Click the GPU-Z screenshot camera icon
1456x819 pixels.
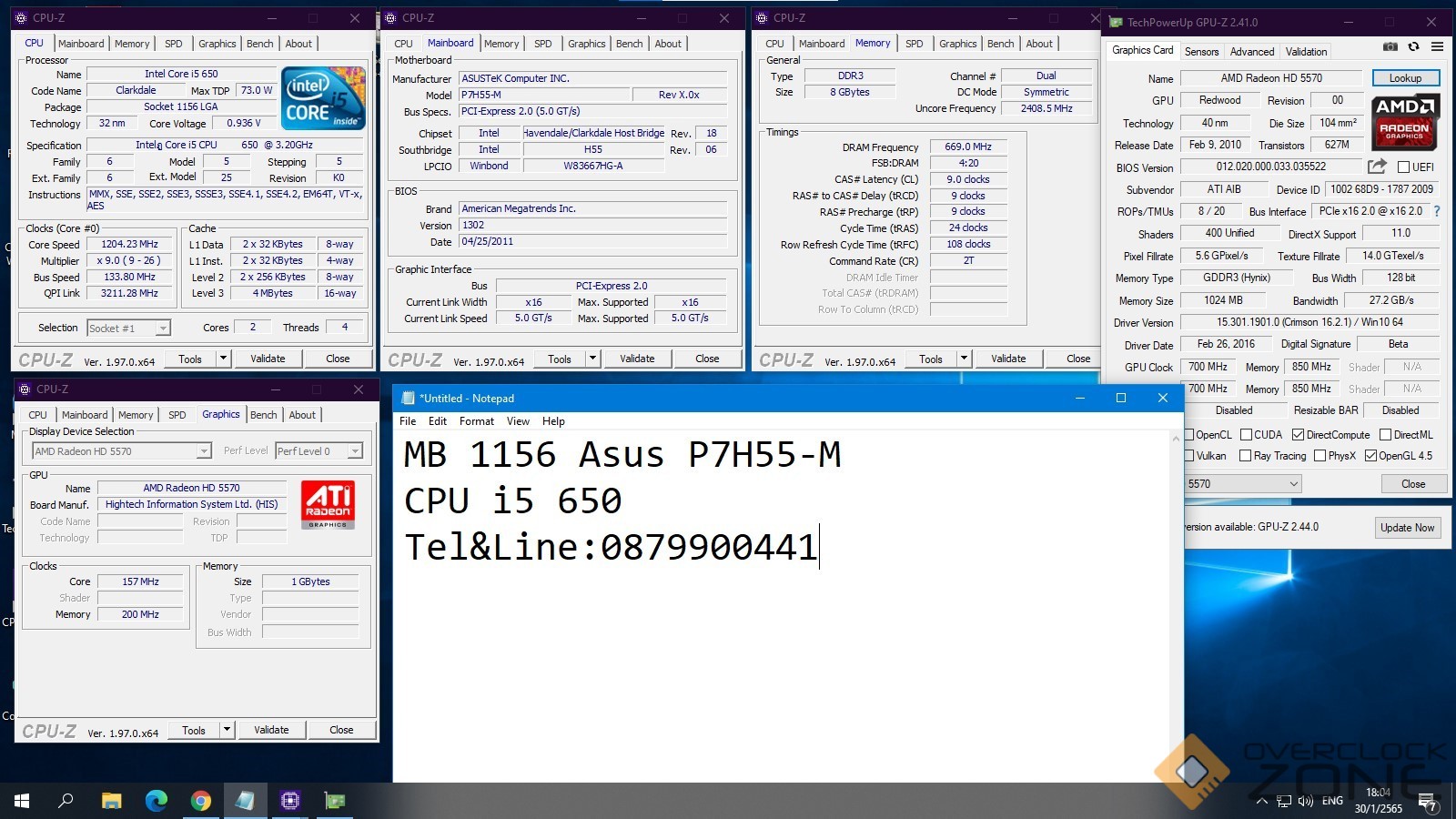(x=1390, y=46)
